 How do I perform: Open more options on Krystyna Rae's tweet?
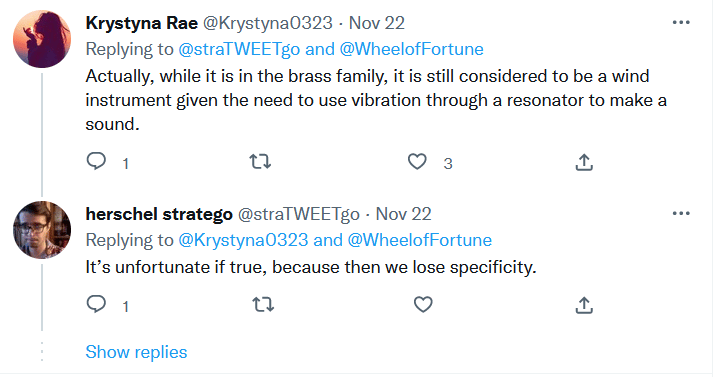click(681, 22)
